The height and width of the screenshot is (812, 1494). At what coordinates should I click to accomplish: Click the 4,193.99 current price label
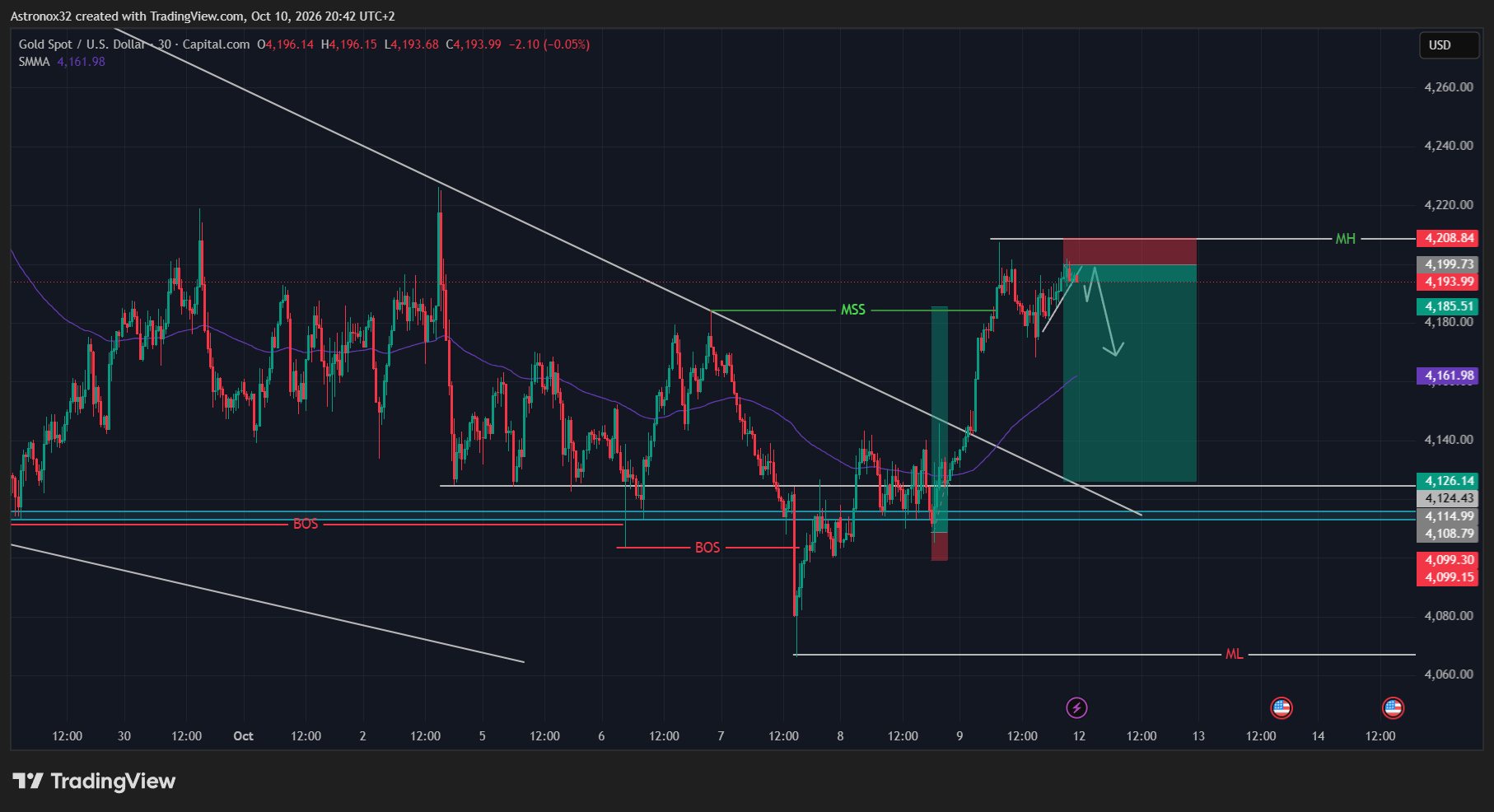click(x=1447, y=282)
